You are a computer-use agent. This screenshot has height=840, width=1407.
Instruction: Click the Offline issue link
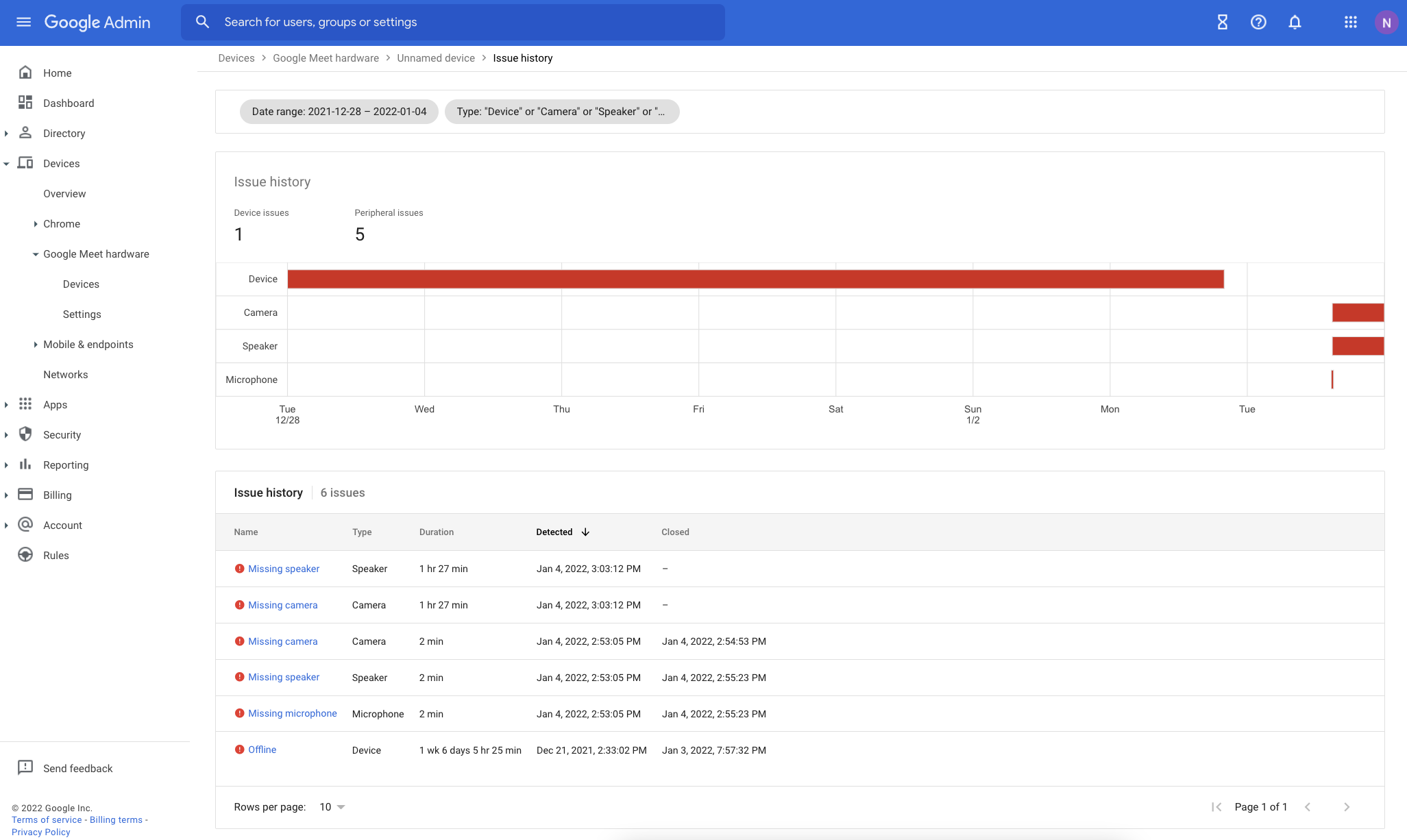click(x=262, y=750)
